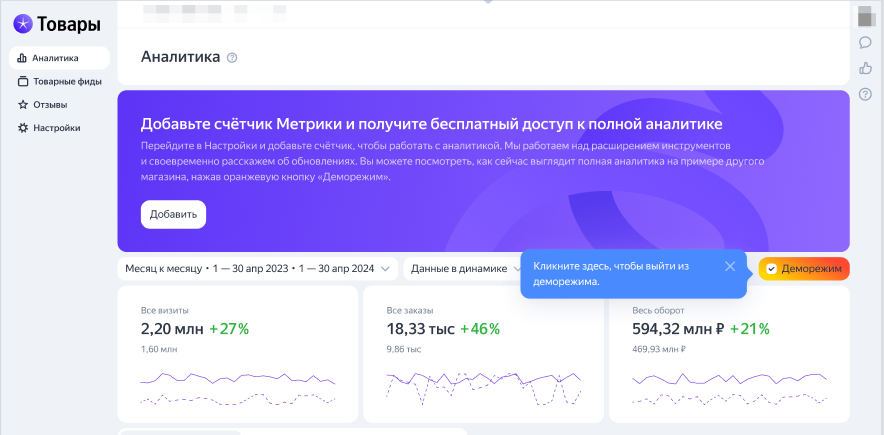Click the Весь оборот label
The image size is (884, 435).
click(x=657, y=310)
